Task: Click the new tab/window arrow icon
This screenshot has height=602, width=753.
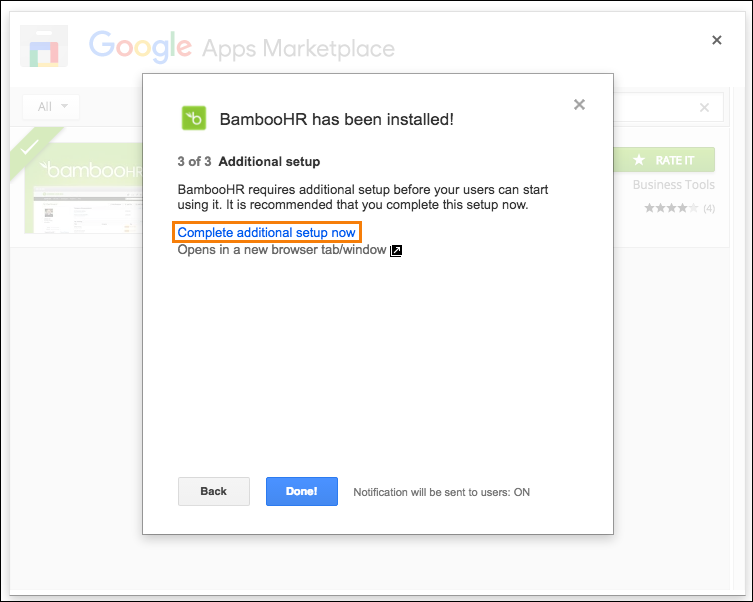Action: (396, 250)
